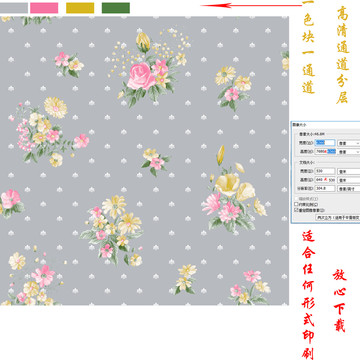Image resolution: width=360 pixels, height=360 pixels.
Task: Open the pixel height unit dropdown
Action: click(x=349, y=151)
